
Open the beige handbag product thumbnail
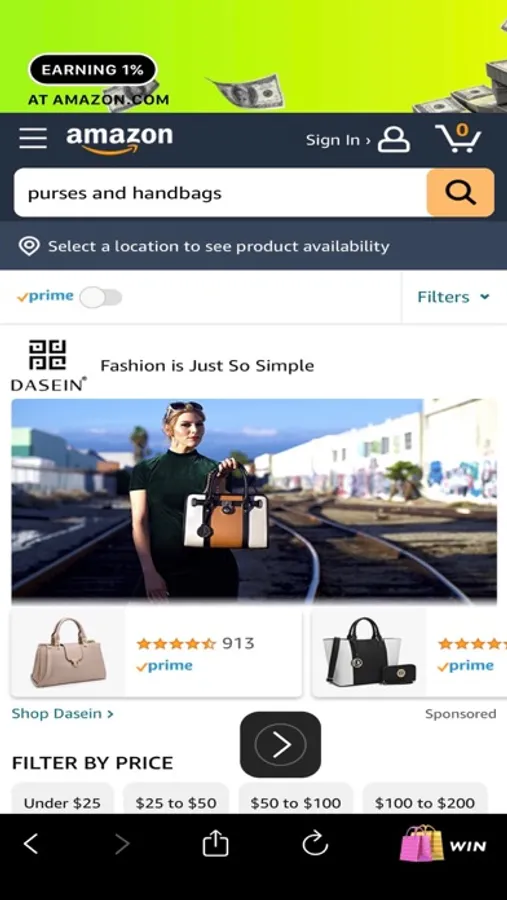click(x=68, y=652)
